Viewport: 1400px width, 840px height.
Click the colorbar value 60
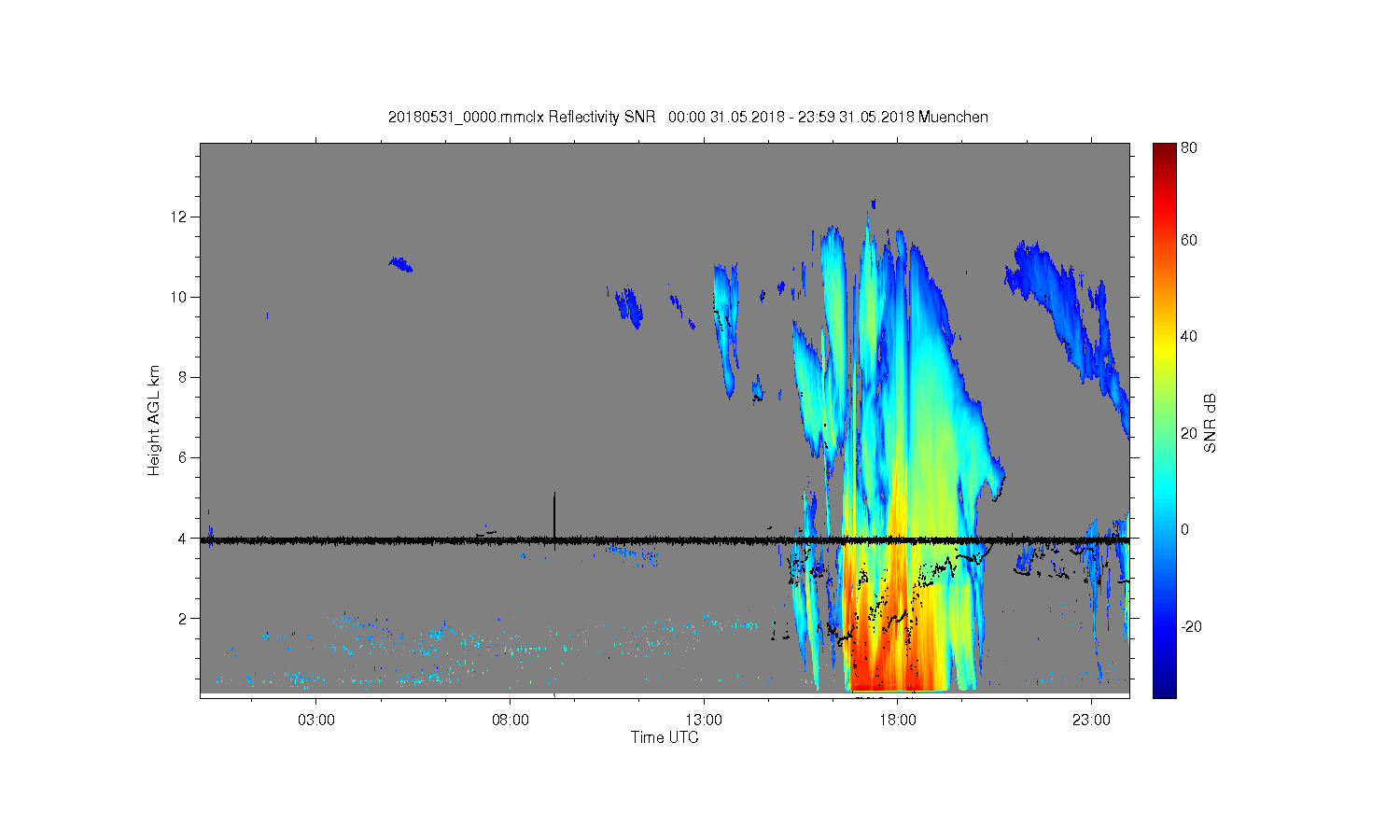click(1189, 241)
